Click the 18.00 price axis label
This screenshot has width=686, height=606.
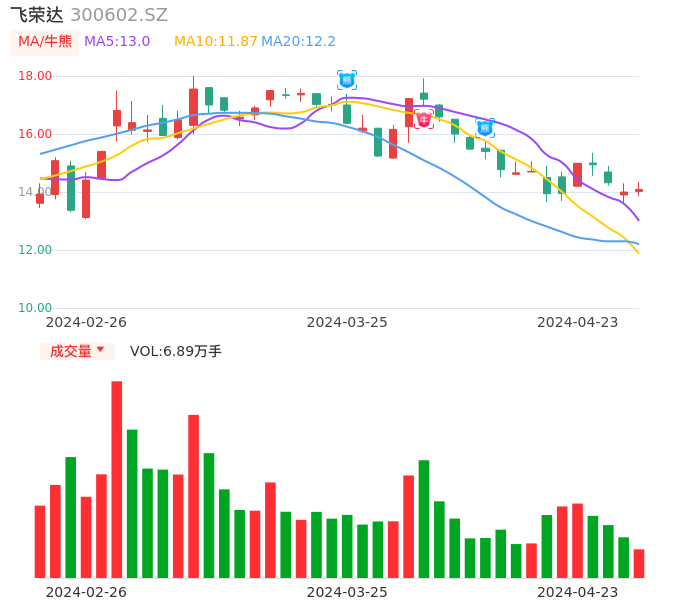(x=35, y=76)
